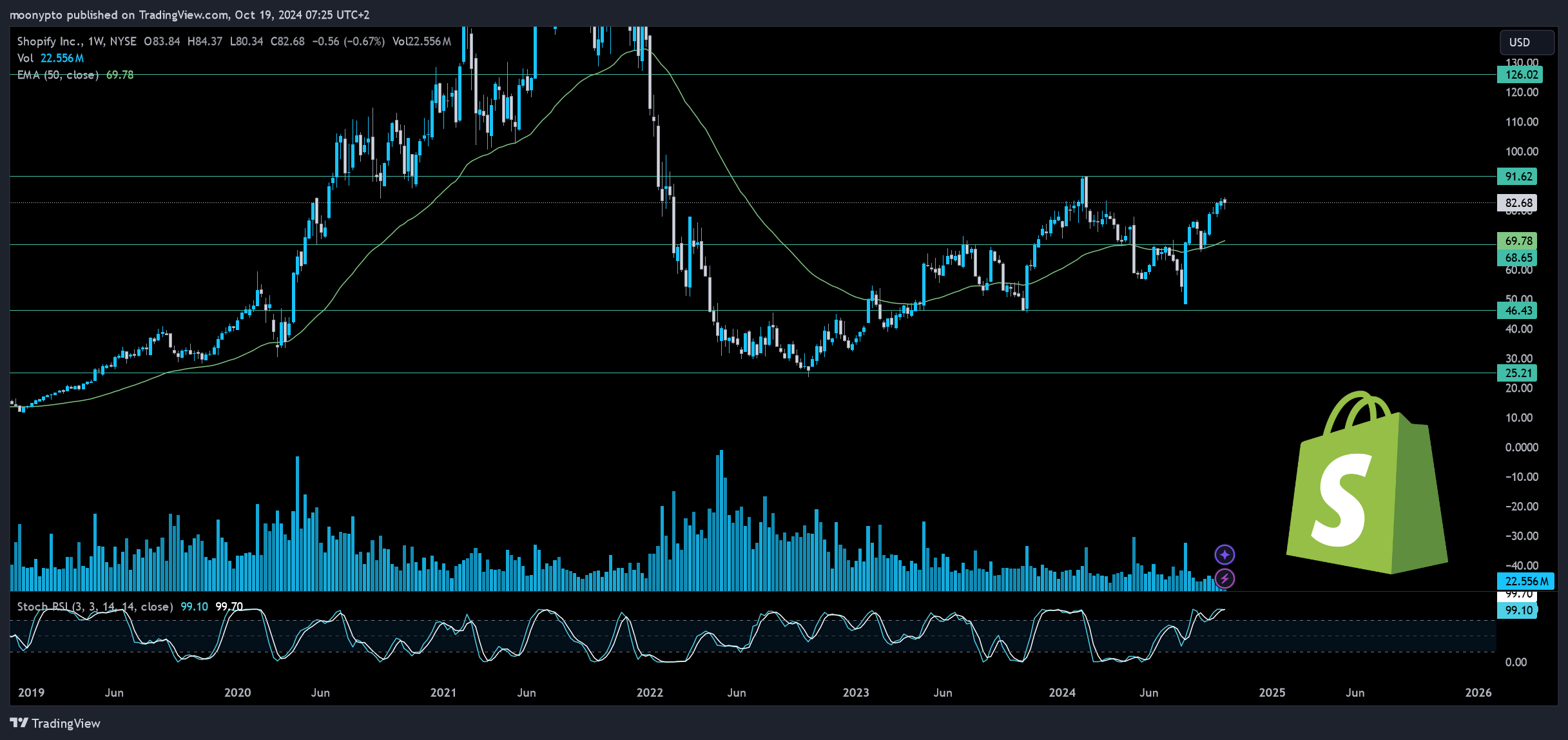
Task: Click the 2024 label on the time axis
Action: coord(1062,692)
